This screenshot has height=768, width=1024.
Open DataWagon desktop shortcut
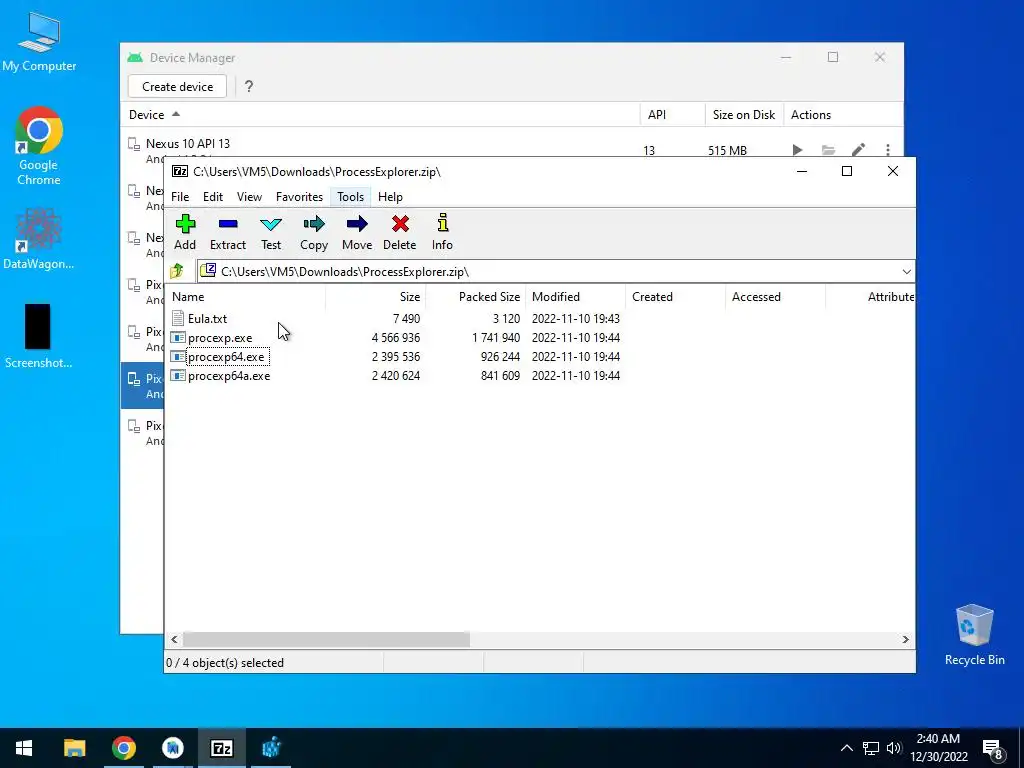pyautogui.click(x=39, y=238)
